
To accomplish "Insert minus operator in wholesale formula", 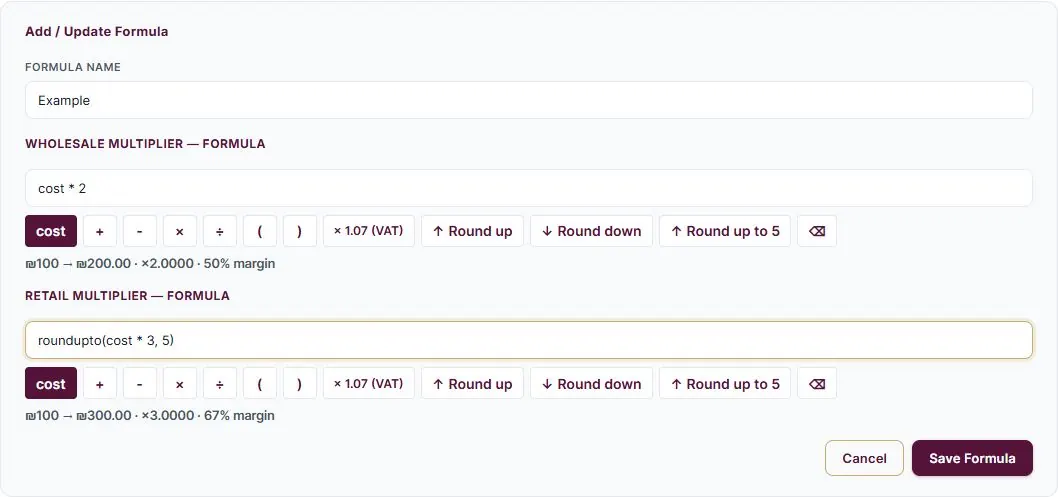I will click(x=140, y=231).
